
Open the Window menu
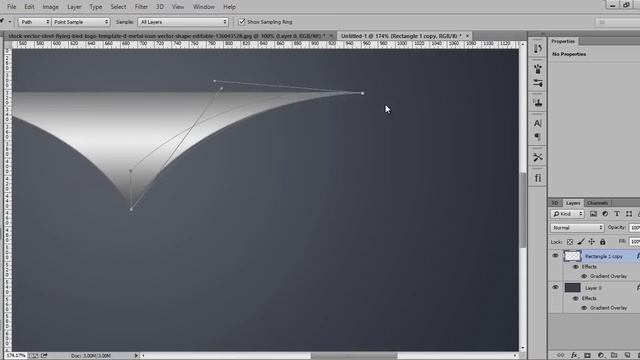point(204,7)
